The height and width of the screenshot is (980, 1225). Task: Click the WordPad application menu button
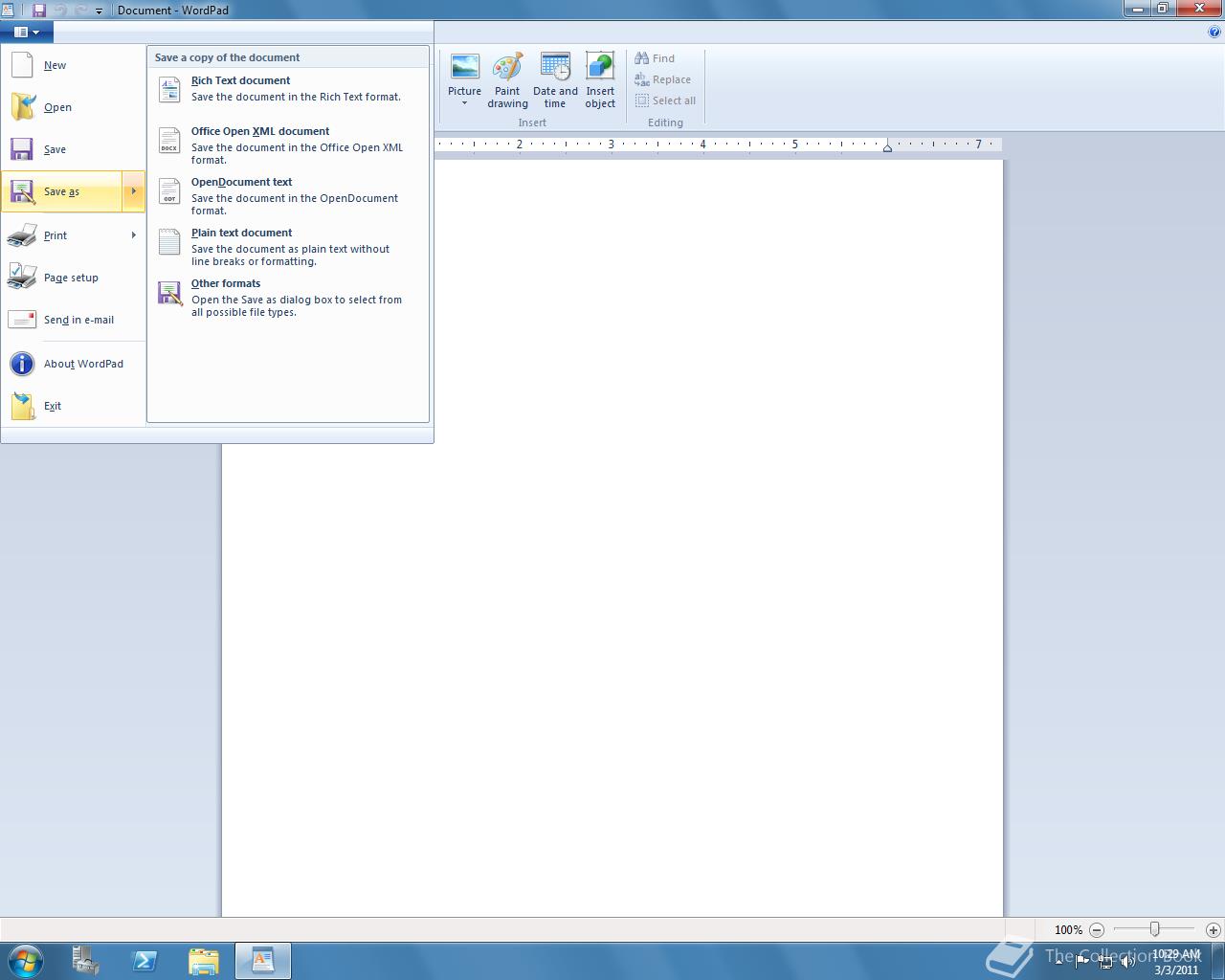[x=27, y=32]
